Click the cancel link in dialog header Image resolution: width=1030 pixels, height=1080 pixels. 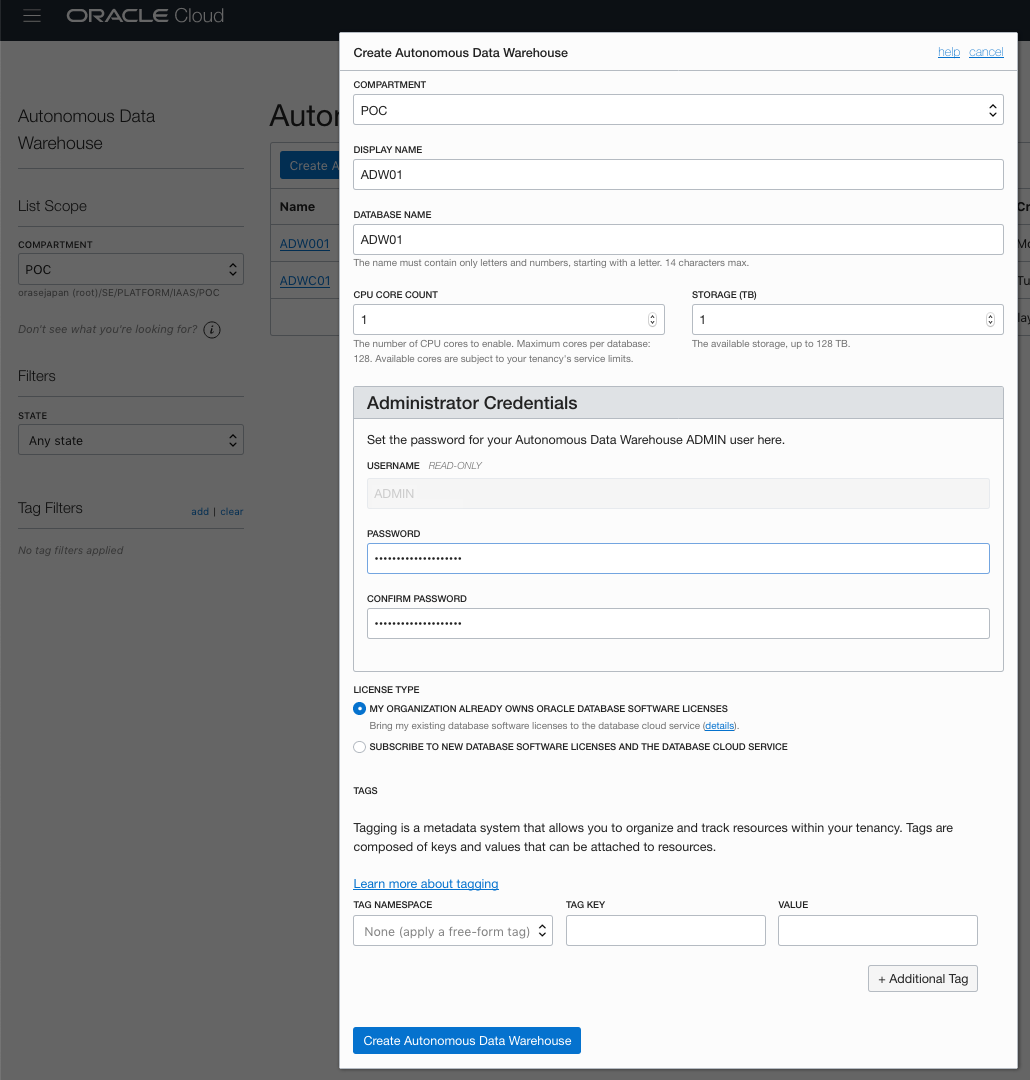pyautogui.click(x=986, y=52)
